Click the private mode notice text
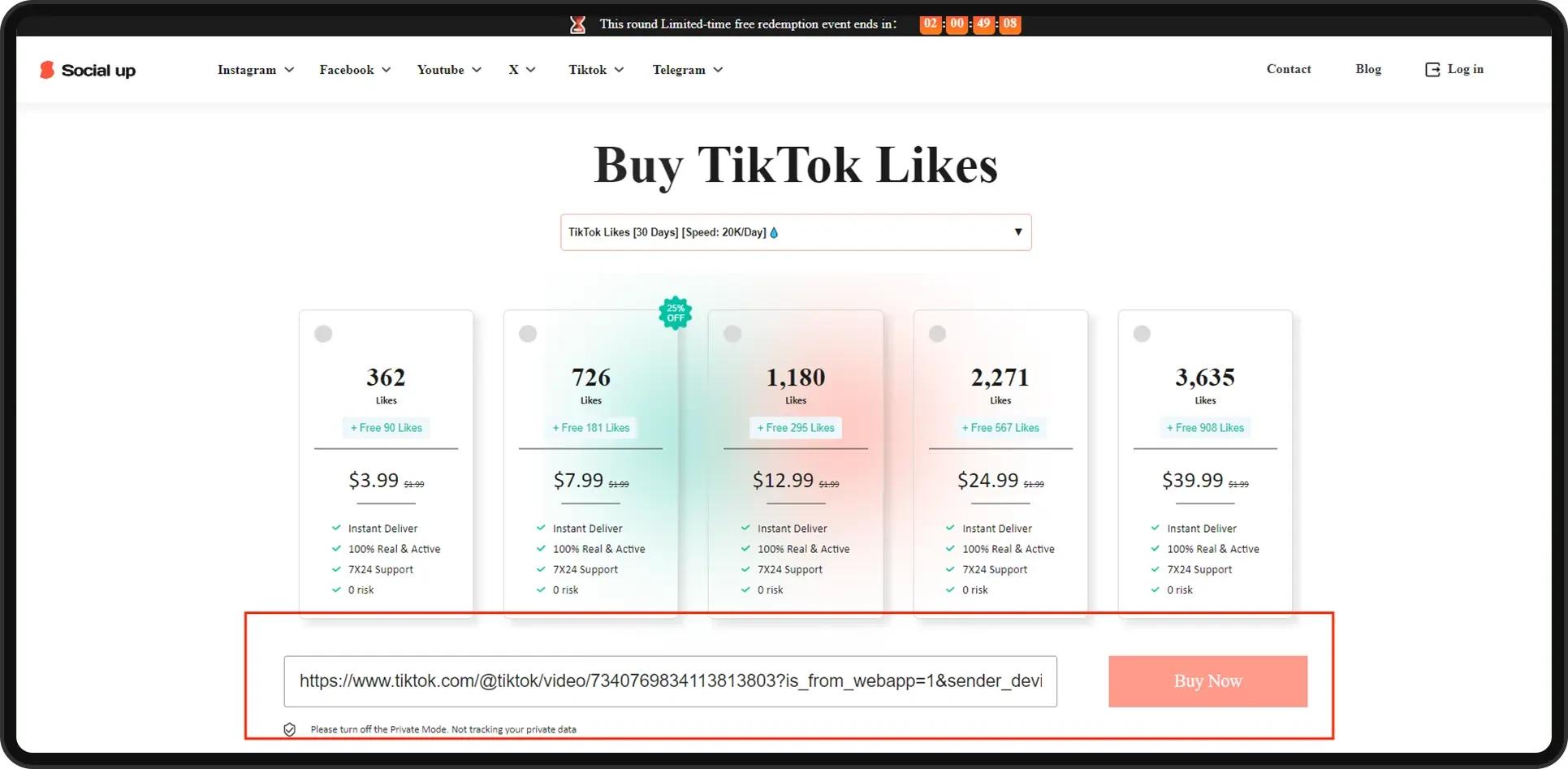Viewport: 1568px width, 769px height. 443,729
